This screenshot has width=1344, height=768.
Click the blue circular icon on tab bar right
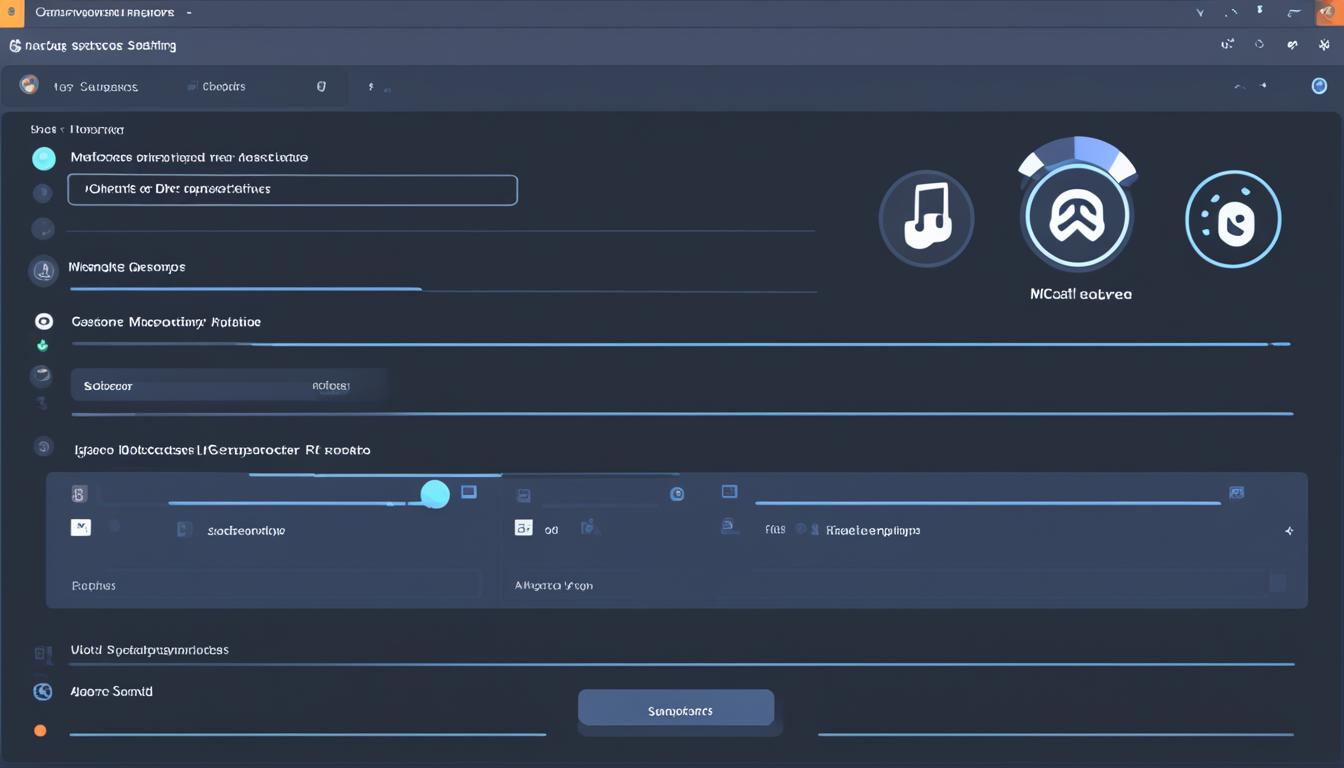(x=1319, y=86)
